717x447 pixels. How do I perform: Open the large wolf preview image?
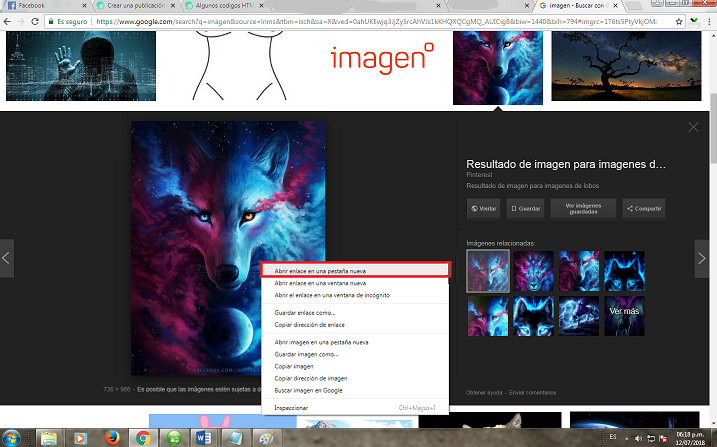click(228, 248)
